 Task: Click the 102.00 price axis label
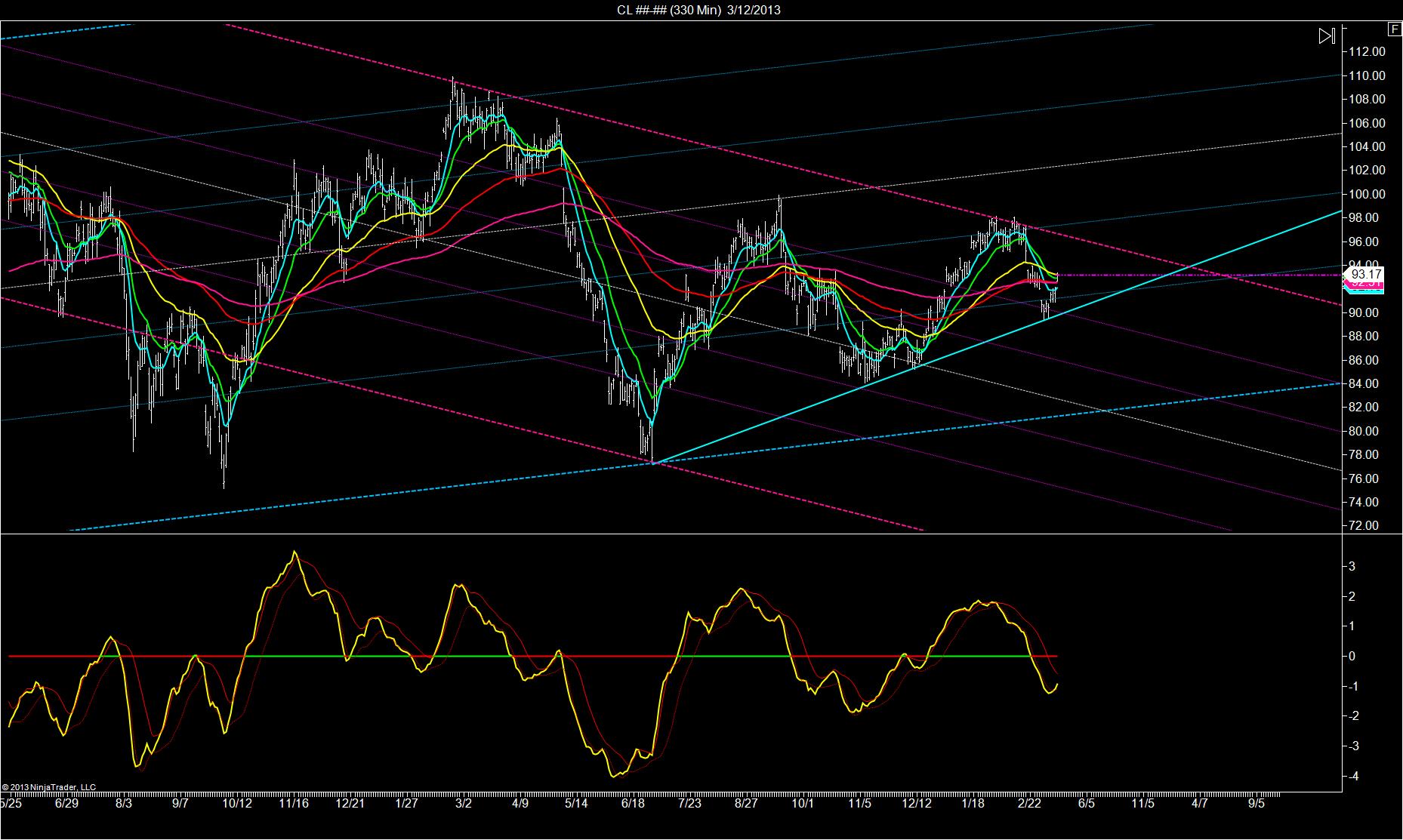click(1368, 171)
